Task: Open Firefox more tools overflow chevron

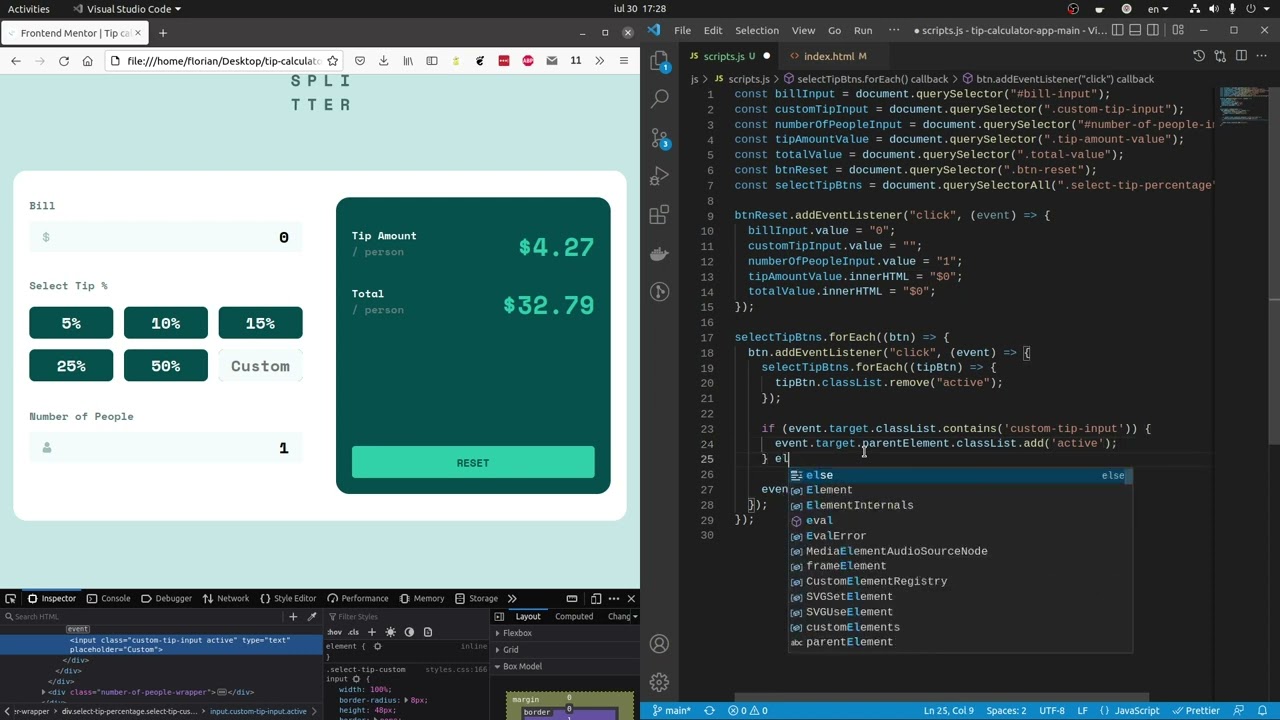Action: (599, 61)
